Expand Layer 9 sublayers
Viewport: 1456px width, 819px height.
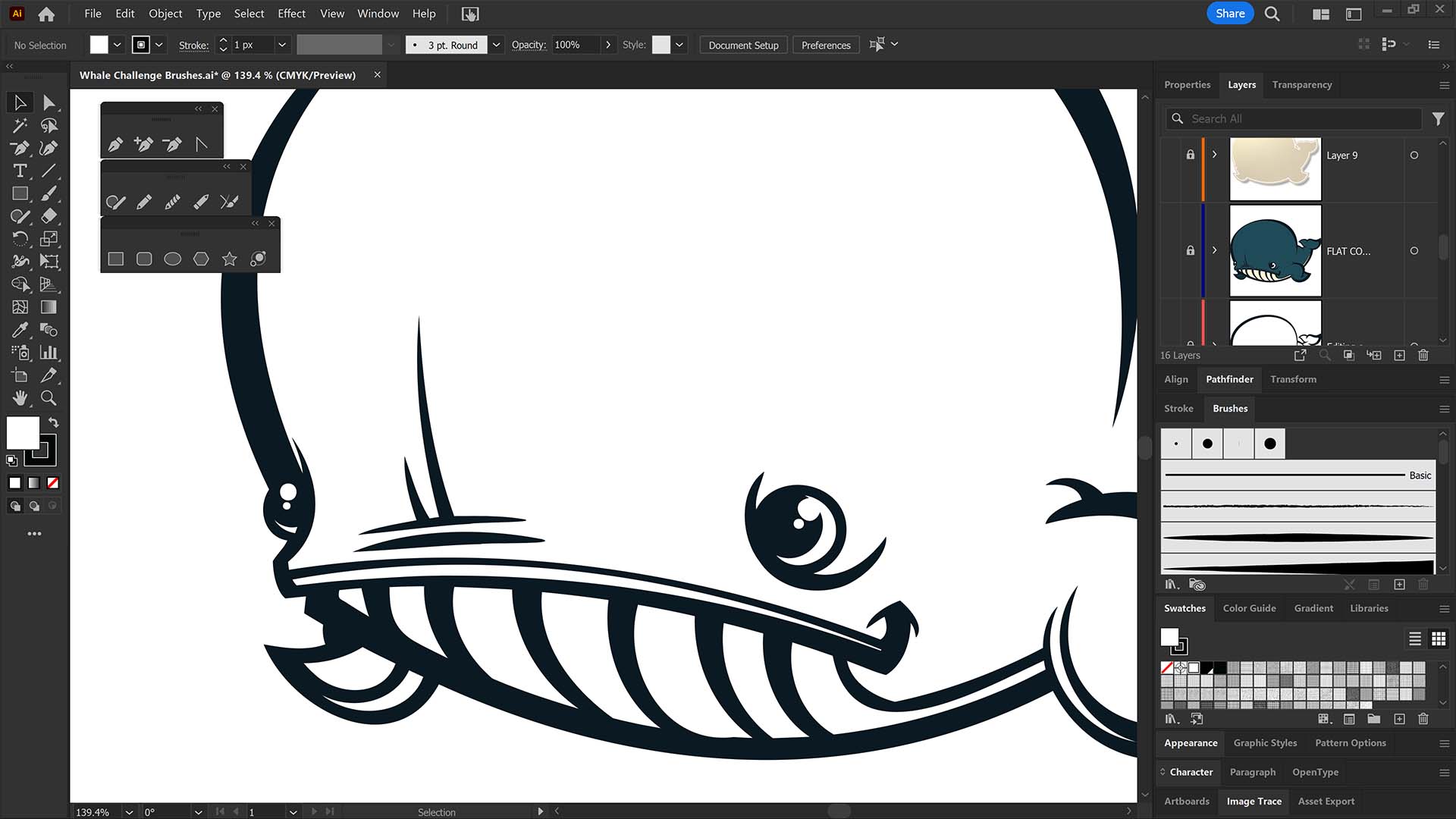click(1214, 155)
